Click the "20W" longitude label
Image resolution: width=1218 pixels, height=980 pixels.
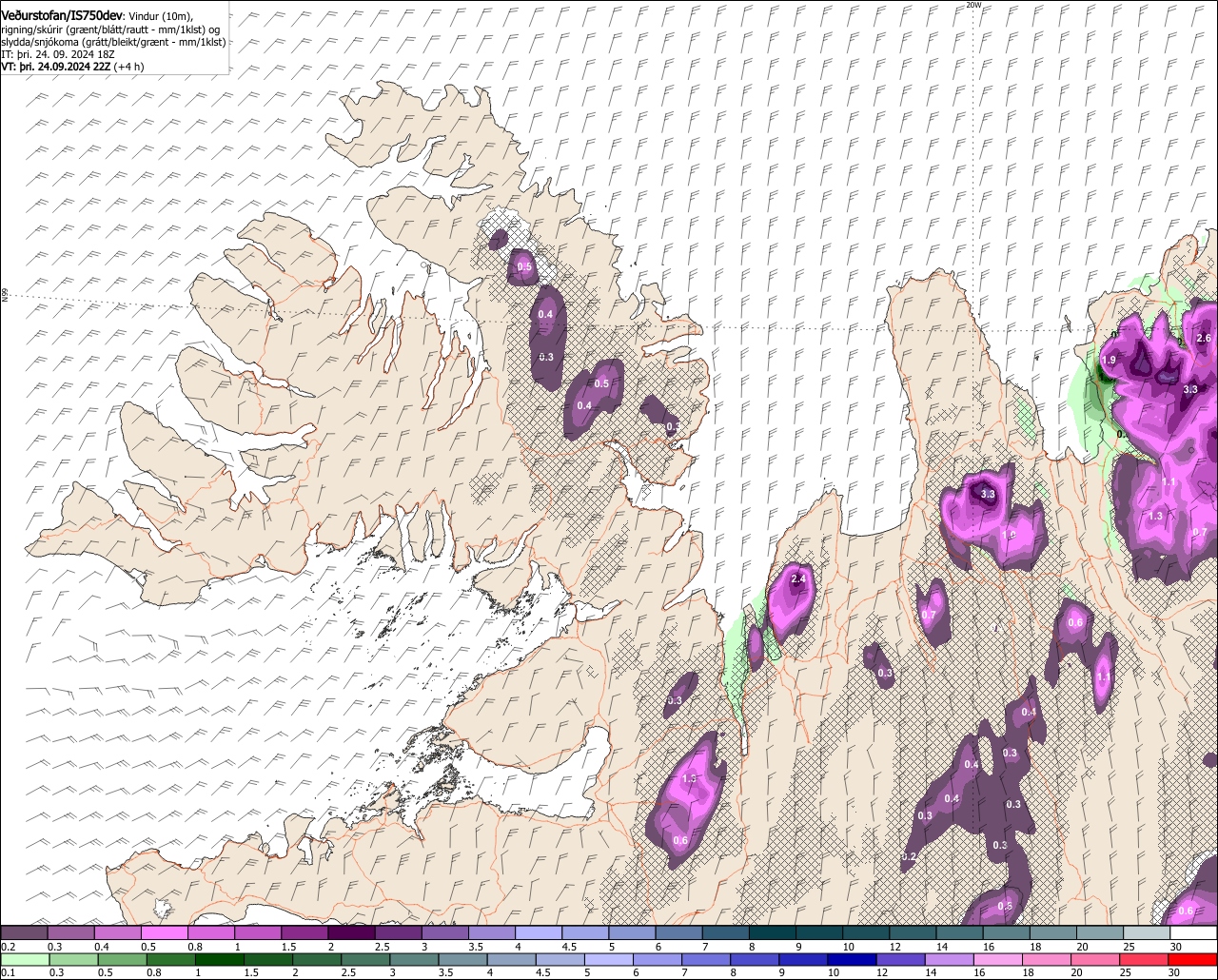pyautogui.click(x=972, y=5)
